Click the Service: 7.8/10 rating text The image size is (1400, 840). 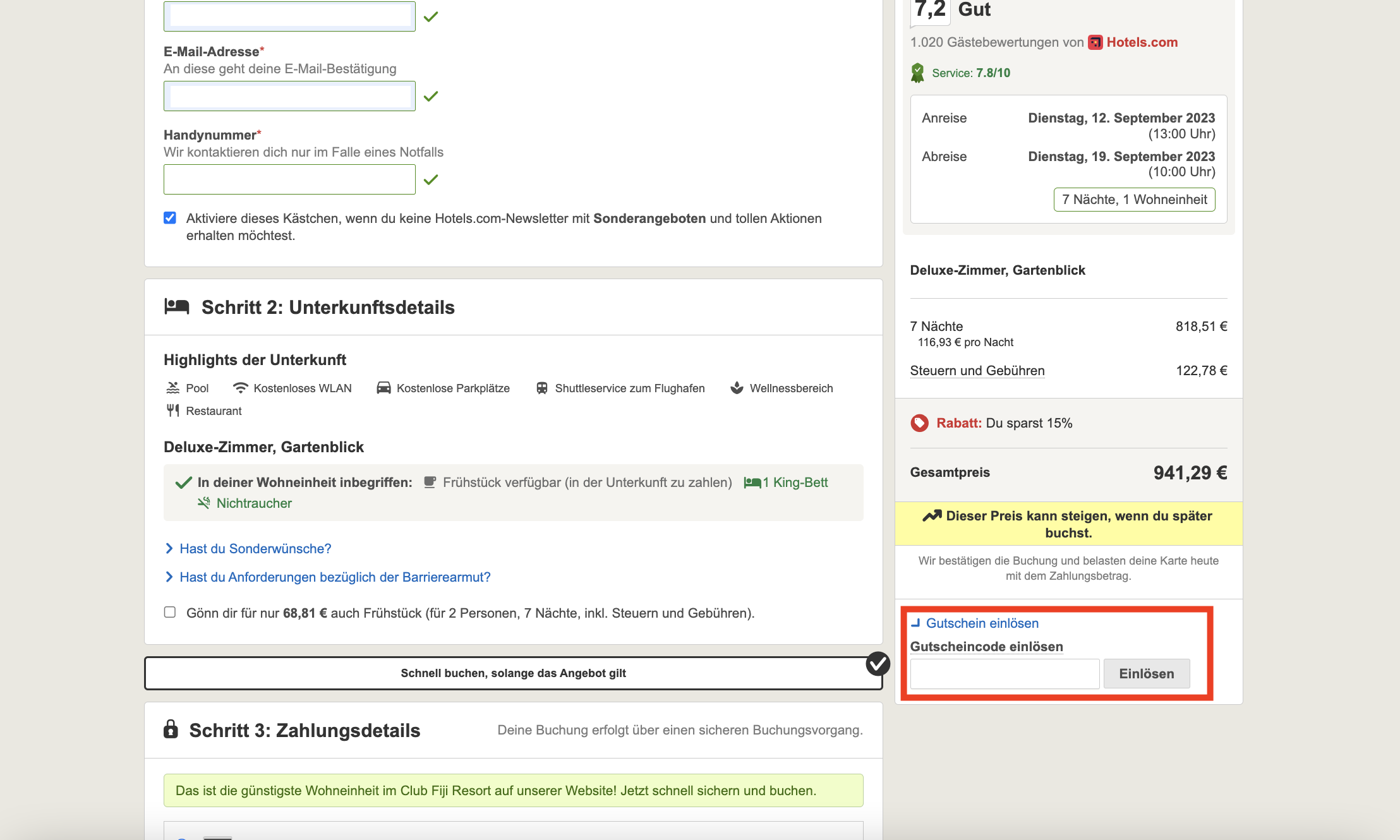coord(971,73)
